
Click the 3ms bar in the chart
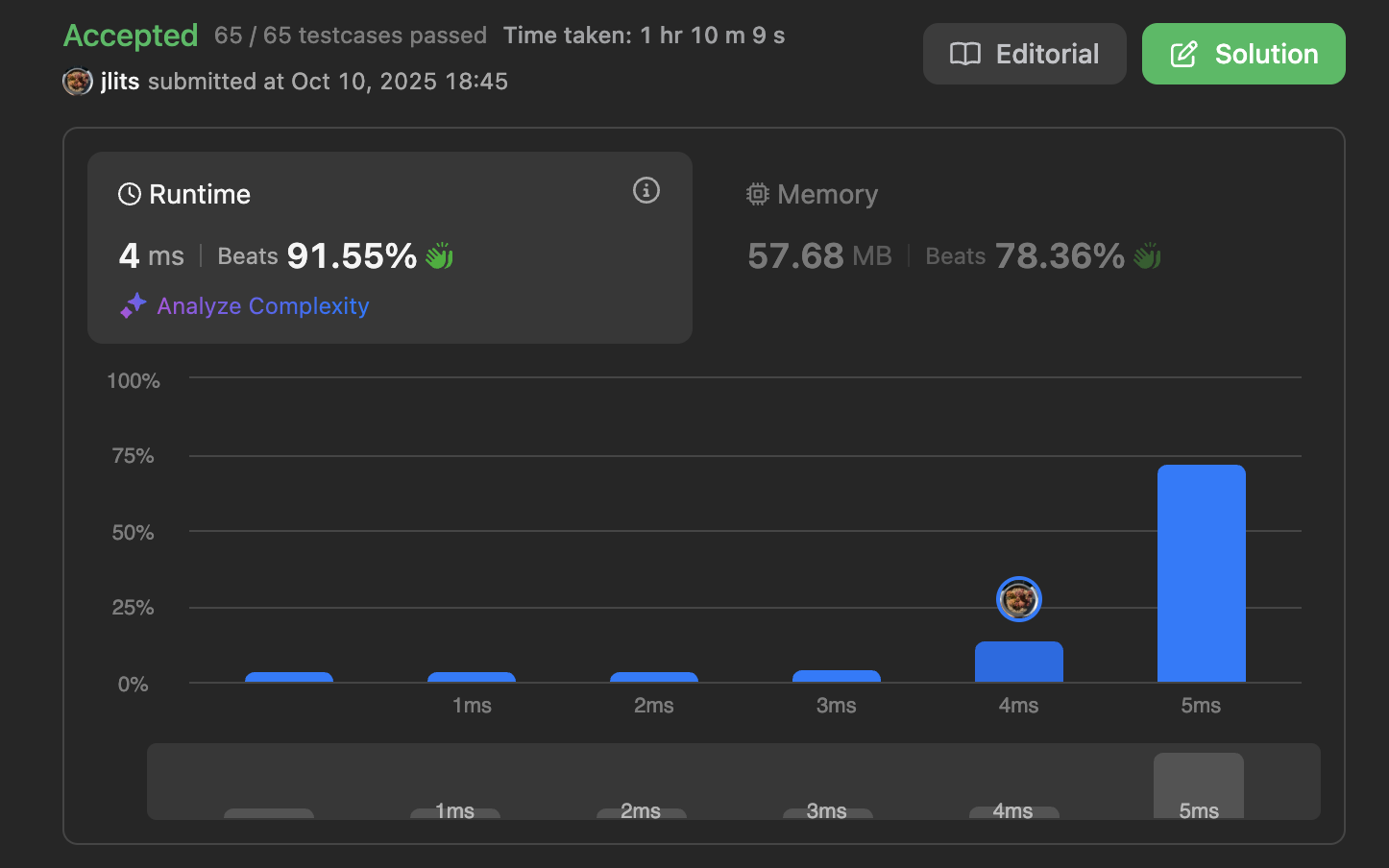(x=837, y=676)
